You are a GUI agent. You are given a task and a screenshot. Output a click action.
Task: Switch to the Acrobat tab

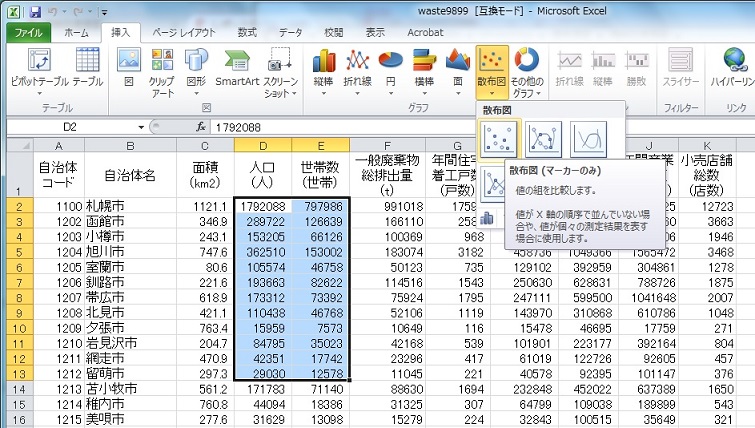click(425, 33)
